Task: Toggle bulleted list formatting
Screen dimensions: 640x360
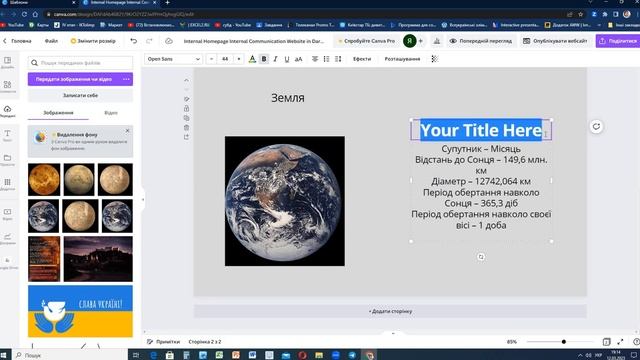Action: click(326, 59)
